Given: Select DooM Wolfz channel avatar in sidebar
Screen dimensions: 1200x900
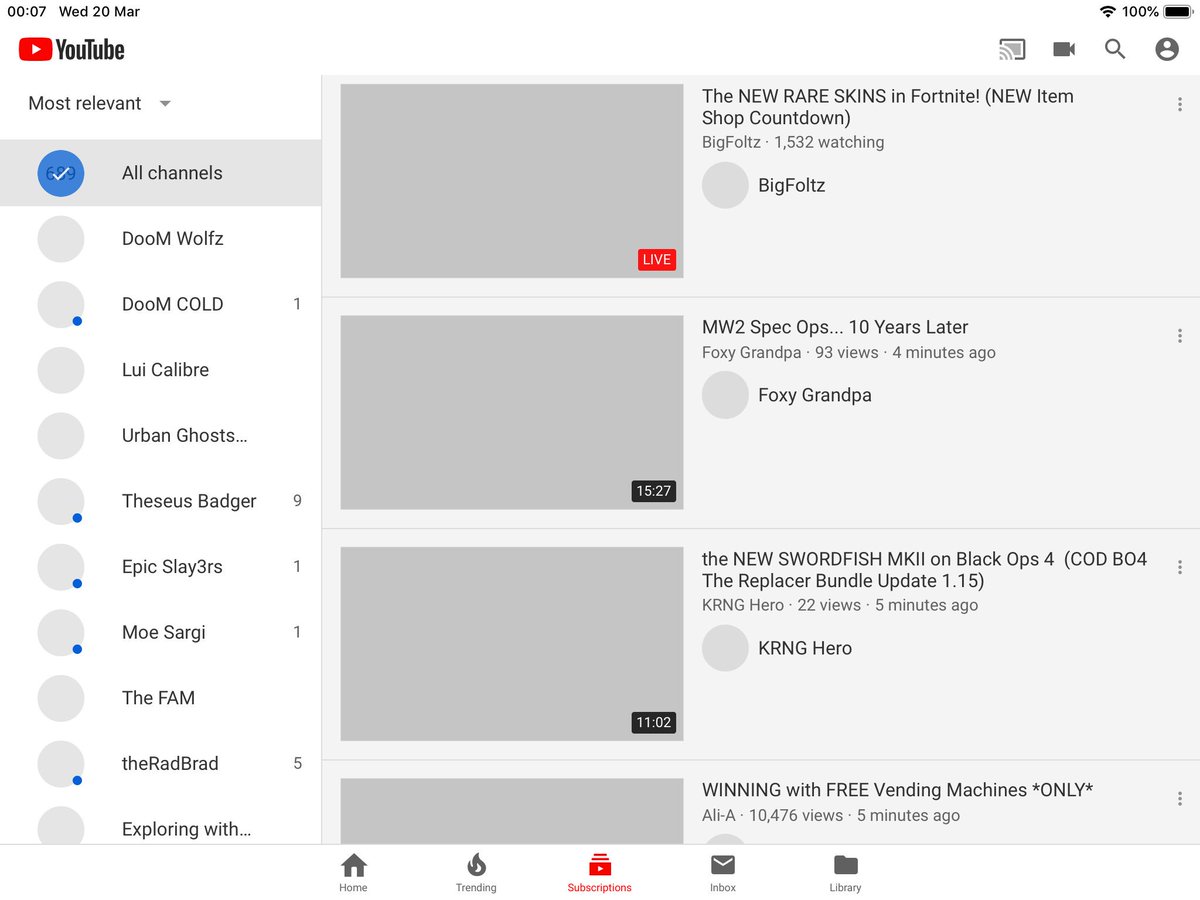Looking at the screenshot, I should [61, 239].
